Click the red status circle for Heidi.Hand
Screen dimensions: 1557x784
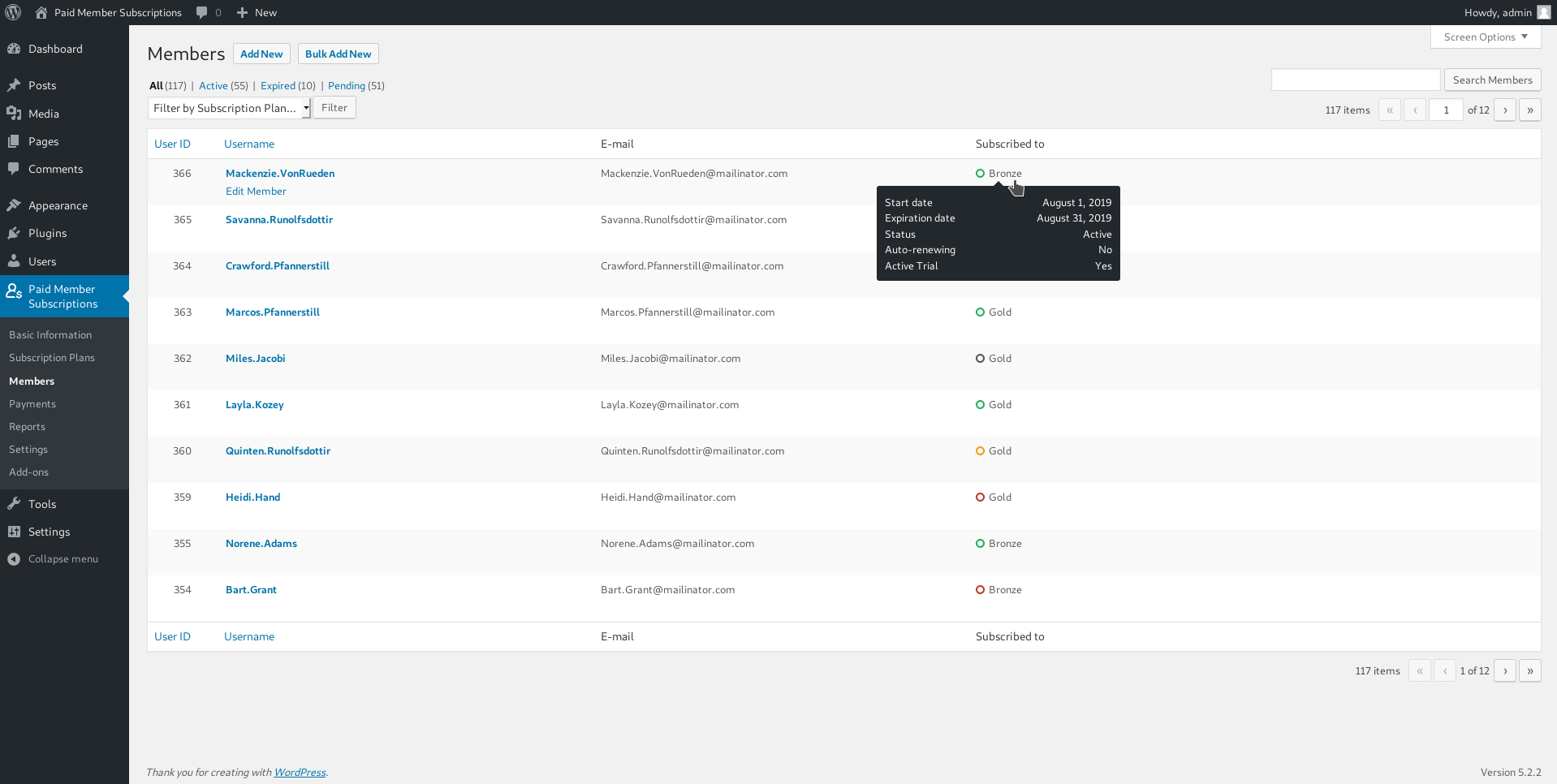point(980,498)
